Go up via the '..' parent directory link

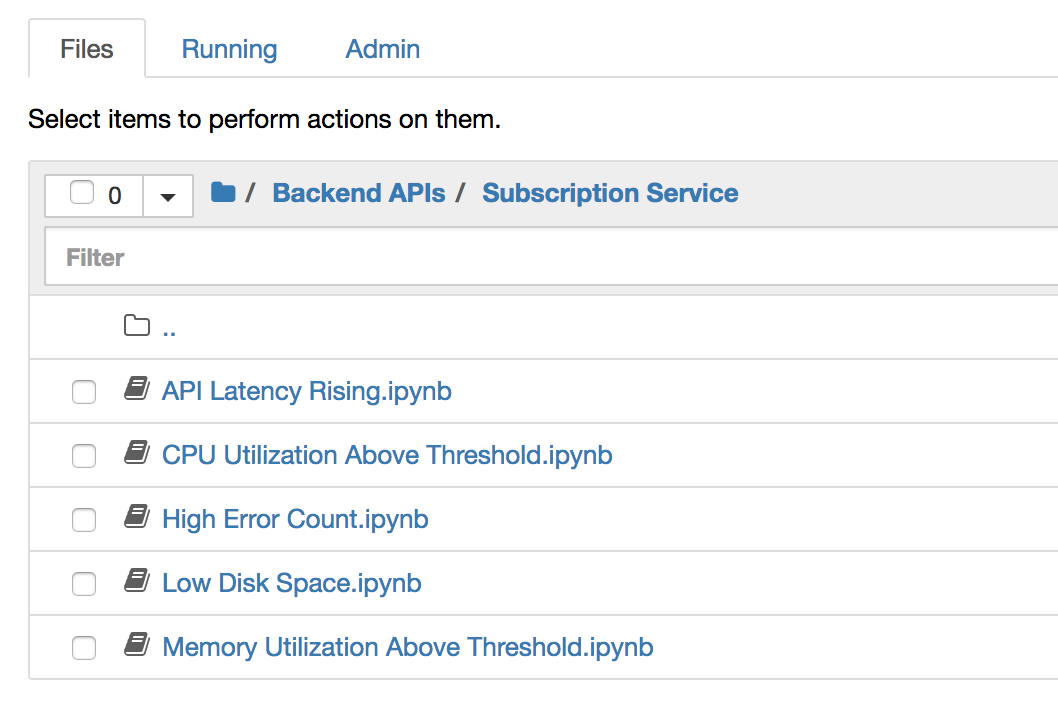click(x=169, y=328)
